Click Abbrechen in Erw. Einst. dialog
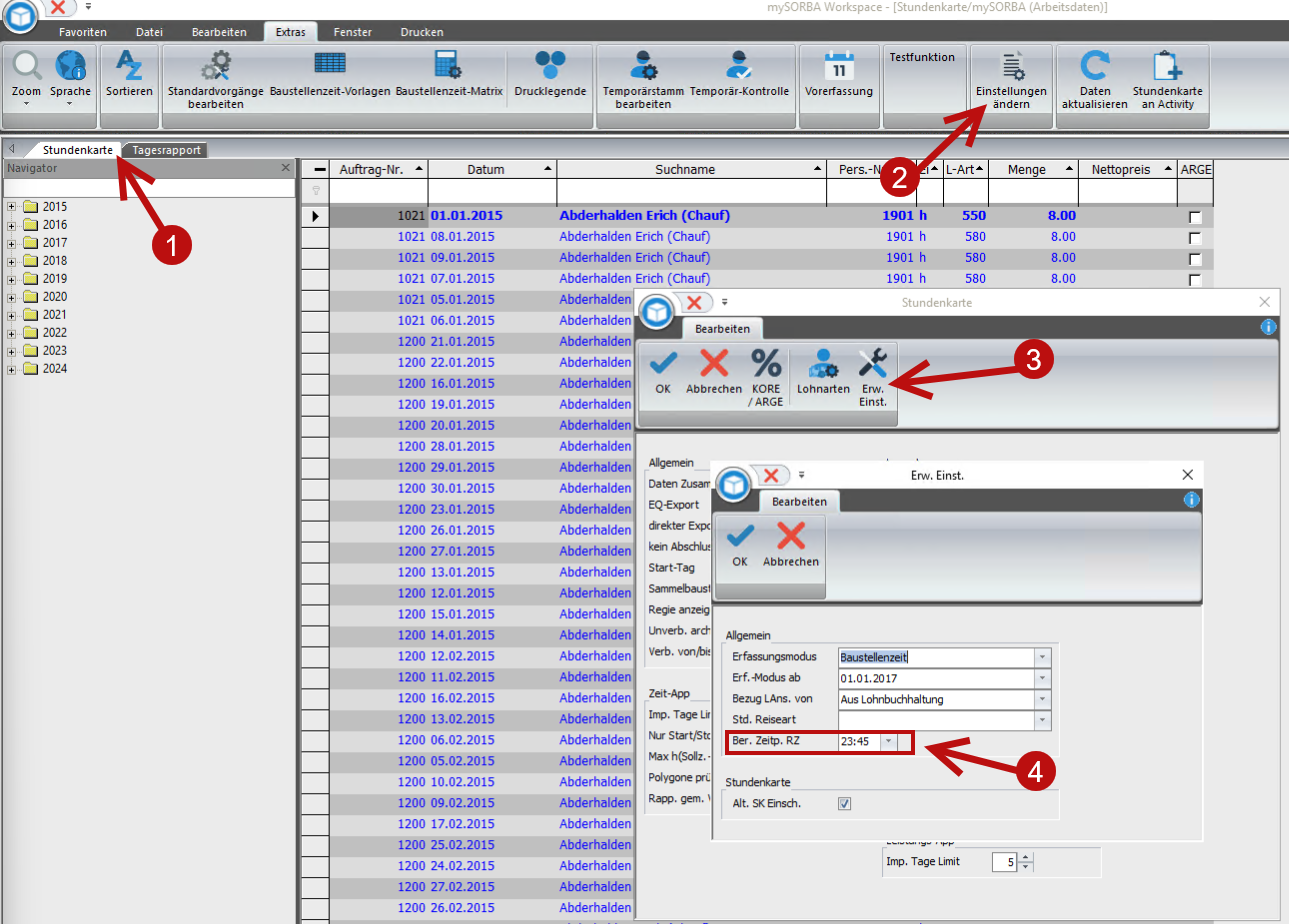Viewport: 1289px width, 924px height. (x=791, y=545)
